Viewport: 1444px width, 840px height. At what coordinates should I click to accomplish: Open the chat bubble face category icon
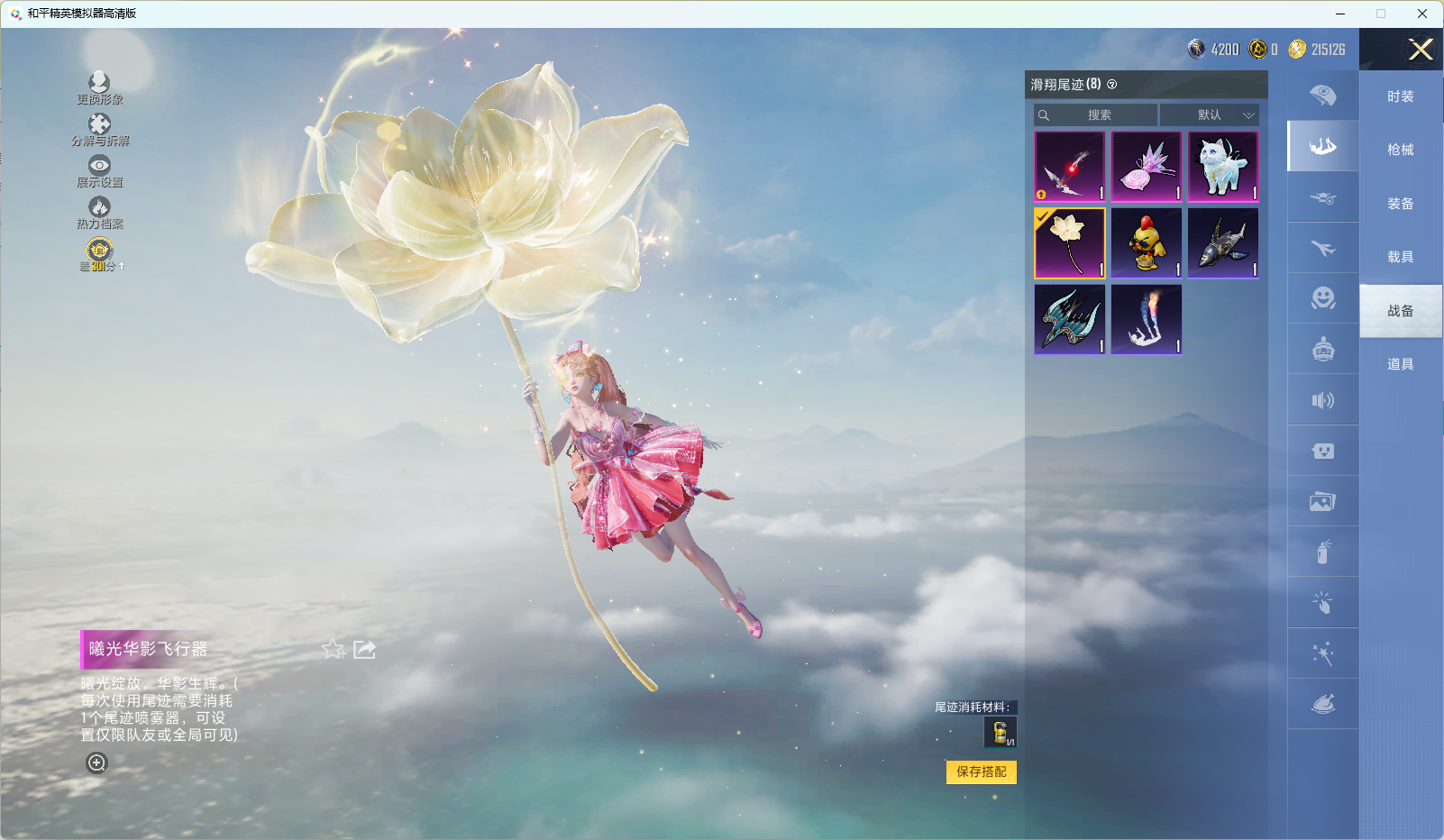coord(1322,450)
